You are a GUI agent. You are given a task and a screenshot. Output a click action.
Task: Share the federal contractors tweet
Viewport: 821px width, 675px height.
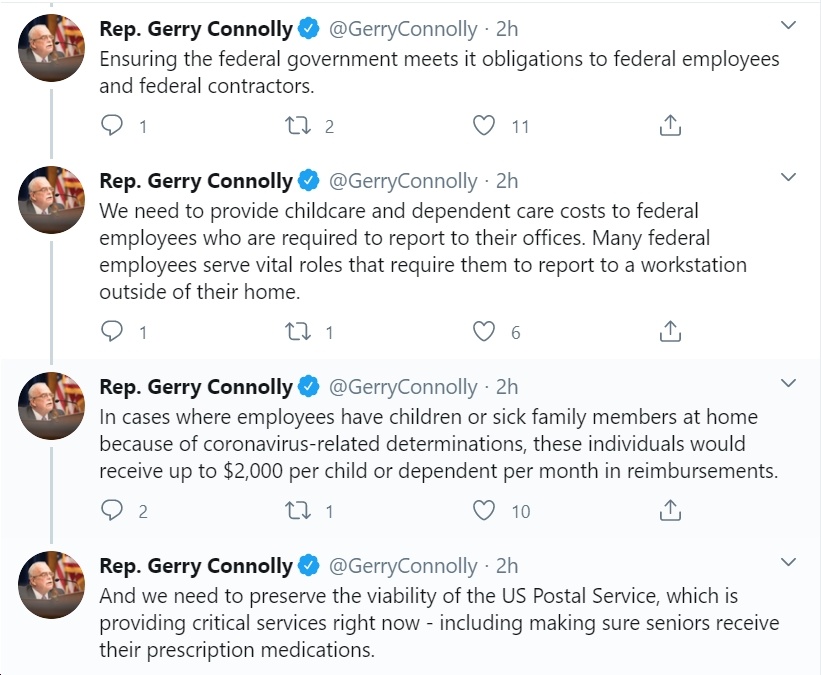point(670,126)
